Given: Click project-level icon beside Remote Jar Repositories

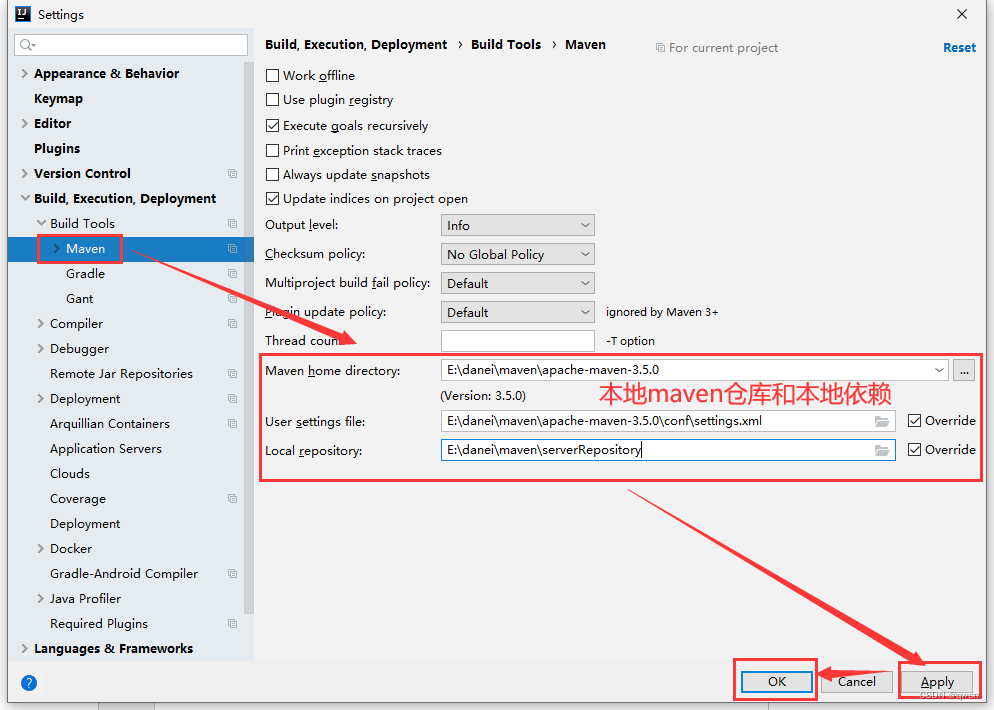Looking at the screenshot, I should [233, 374].
